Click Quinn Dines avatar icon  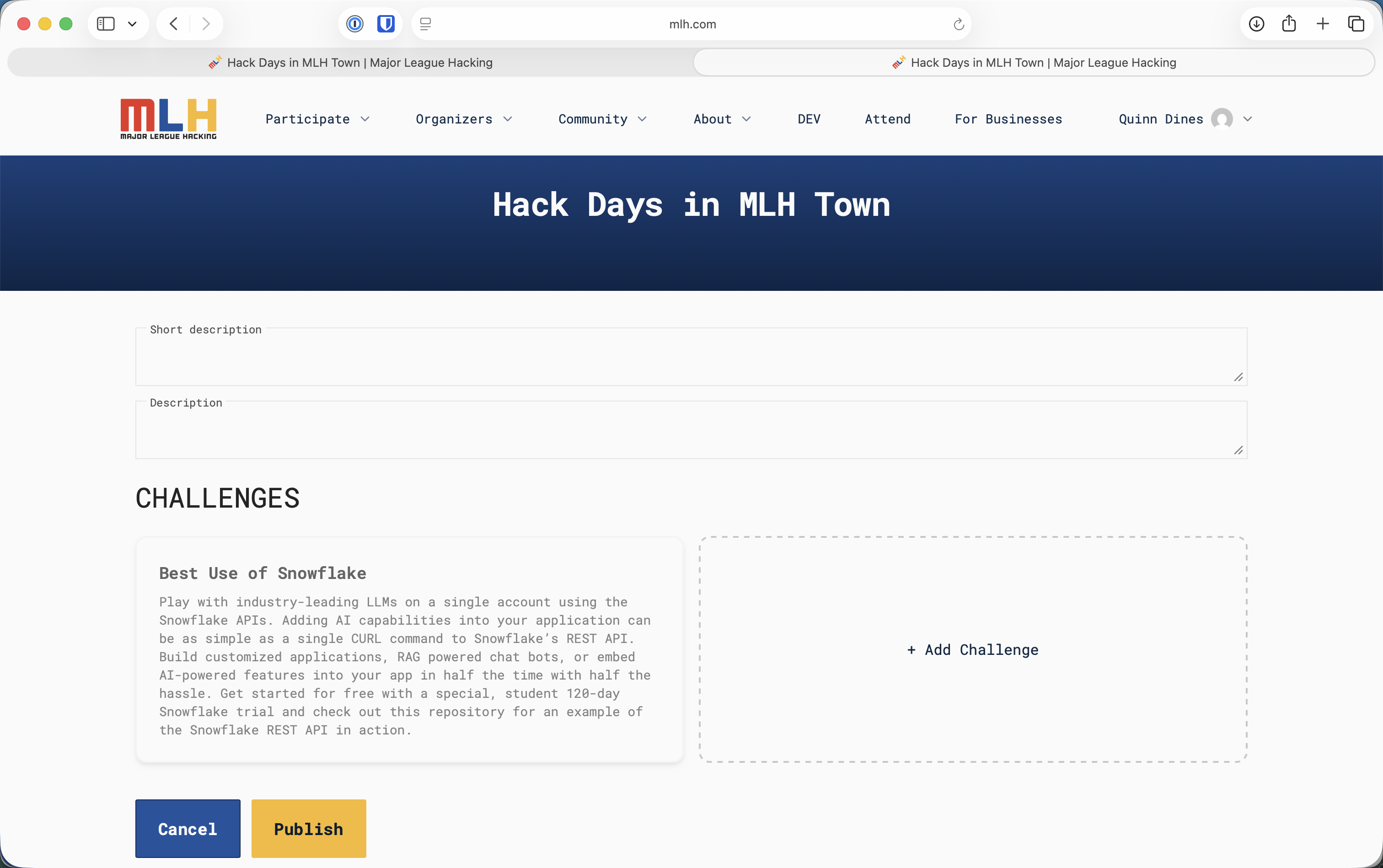tap(1222, 119)
